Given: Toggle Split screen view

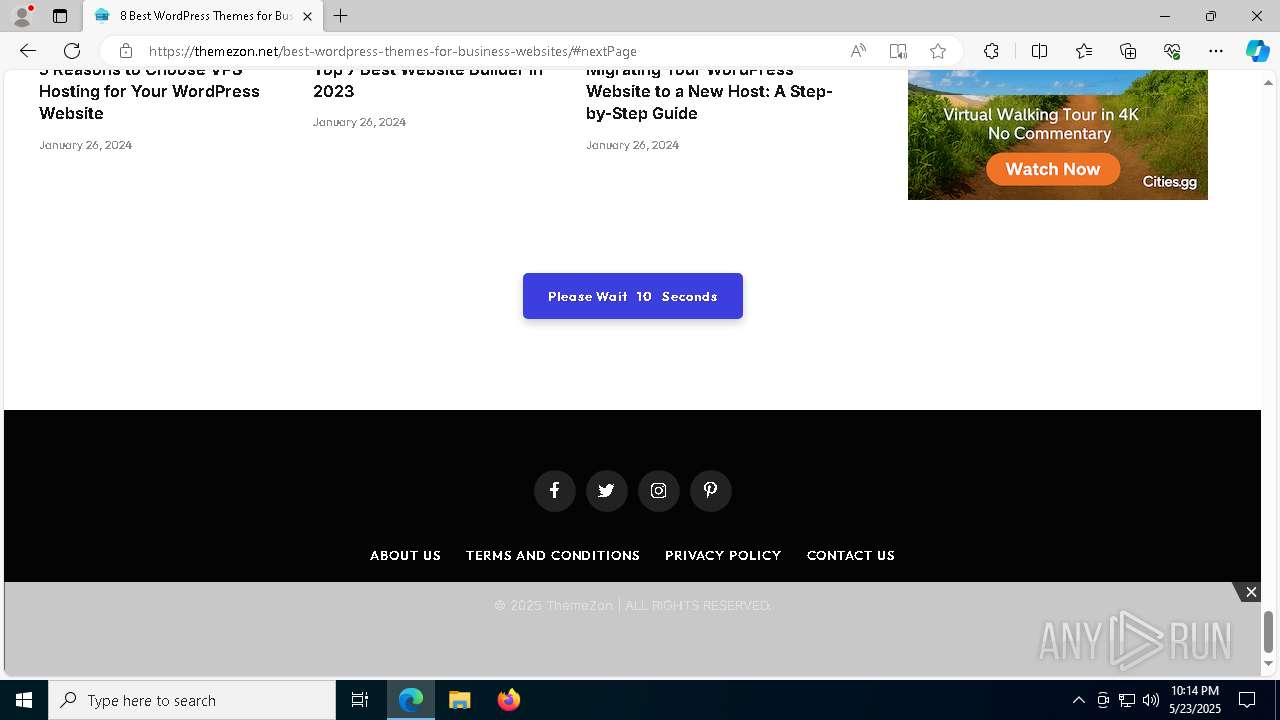Looking at the screenshot, I should (1039, 51).
